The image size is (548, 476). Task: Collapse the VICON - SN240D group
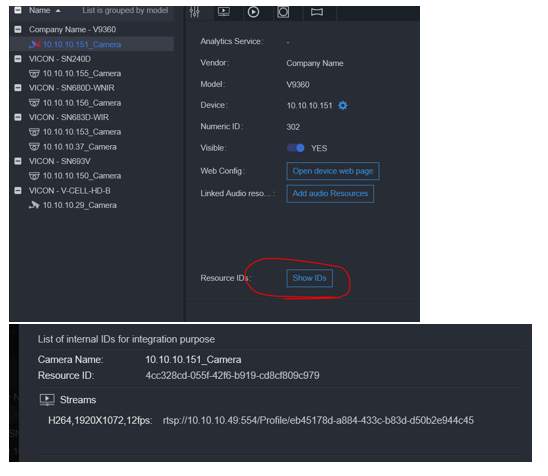tap(18, 59)
